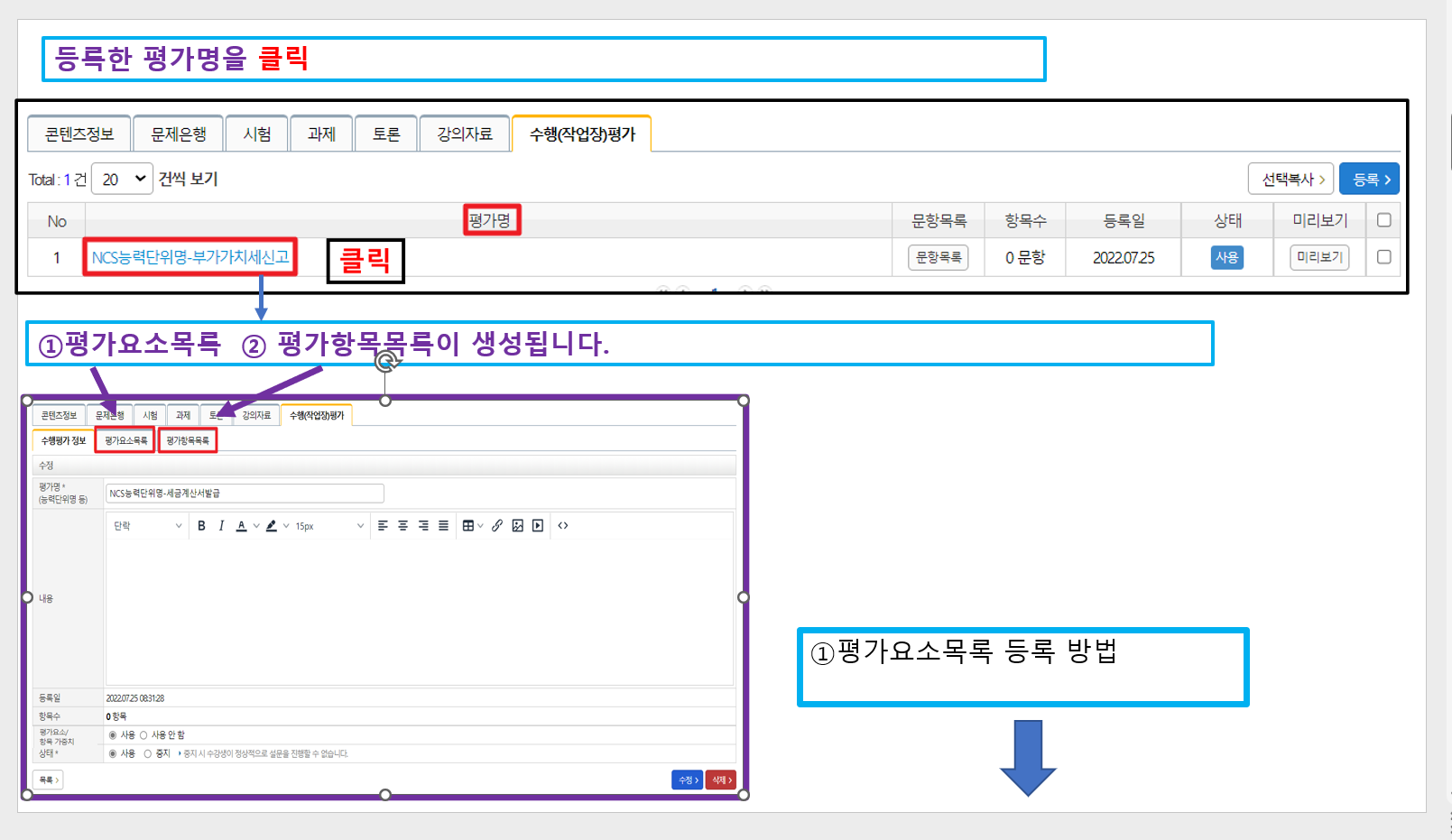1452x840 pixels.
Task: Expand the 단락 paragraph style dropdown
Action: 147,526
